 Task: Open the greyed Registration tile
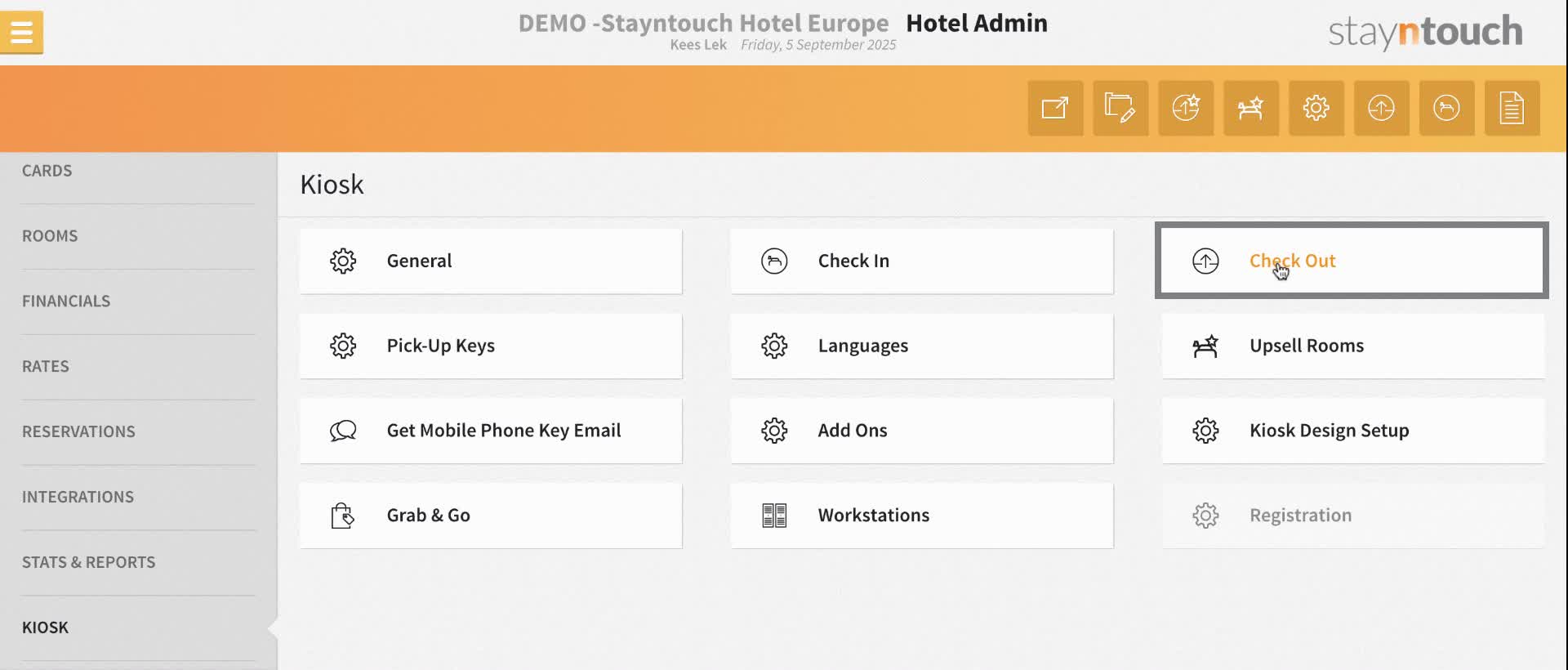pyautogui.click(x=1353, y=516)
